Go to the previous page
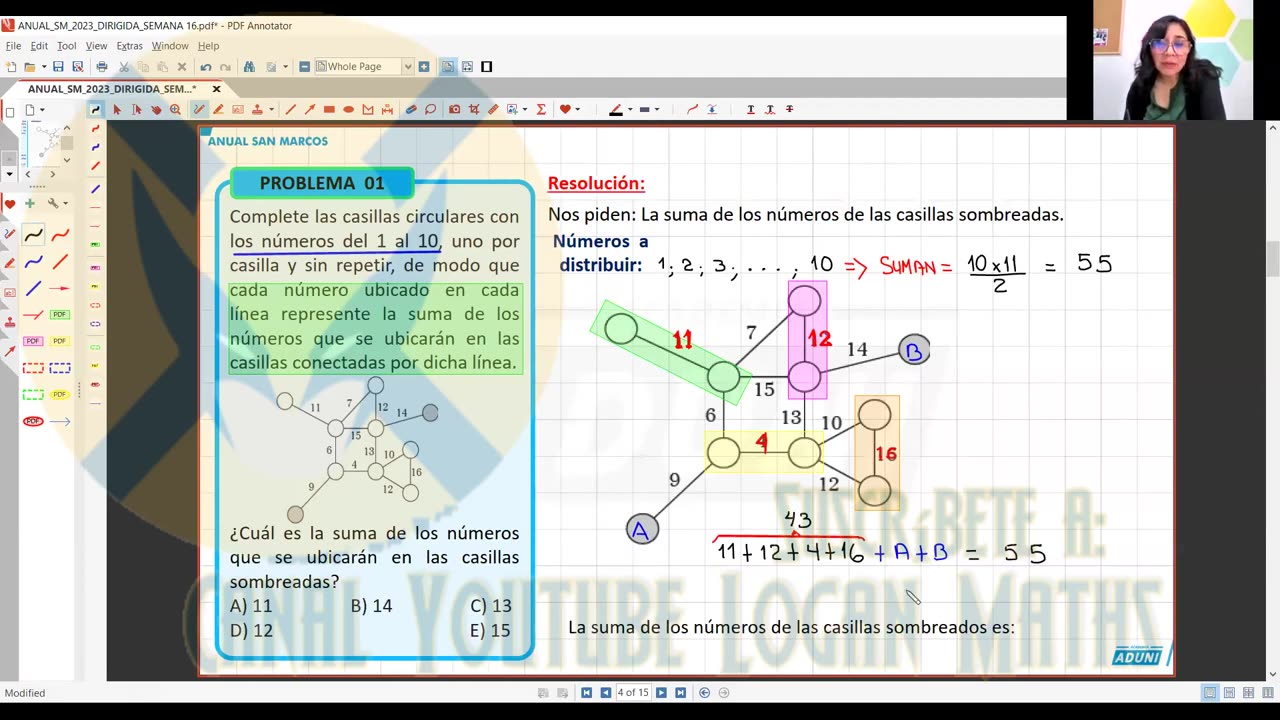This screenshot has height=720, width=1280. (605, 693)
